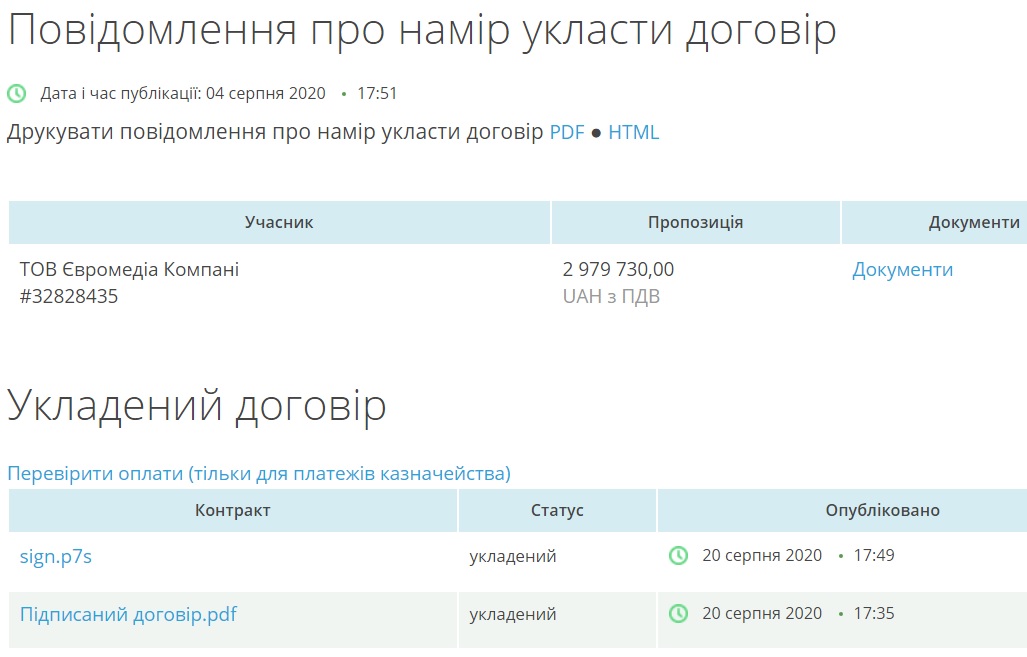Open the Підписаний договір.pdf file
1027x657 pixels.
[x=128, y=614]
